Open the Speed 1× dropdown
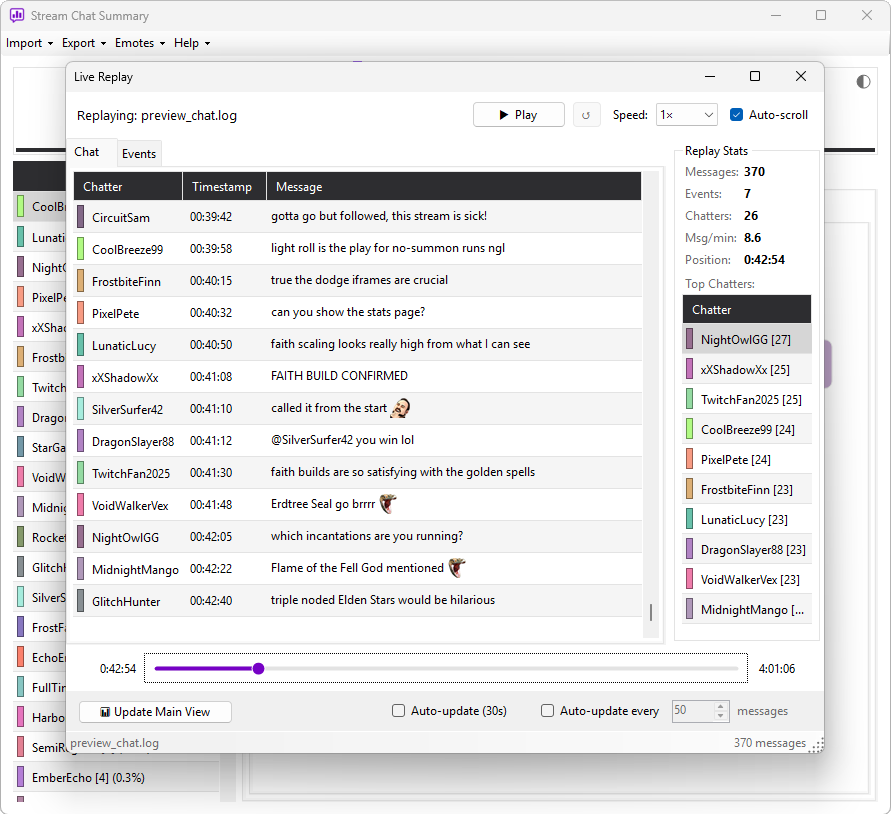This screenshot has width=891, height=814. [x=686, y=115]
